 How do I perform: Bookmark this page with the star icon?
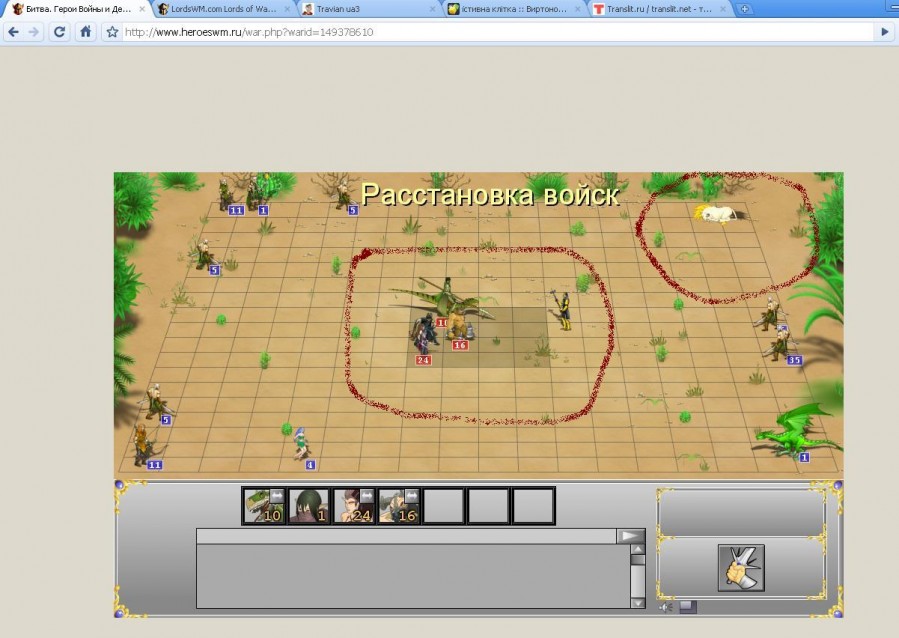(112, 32)
